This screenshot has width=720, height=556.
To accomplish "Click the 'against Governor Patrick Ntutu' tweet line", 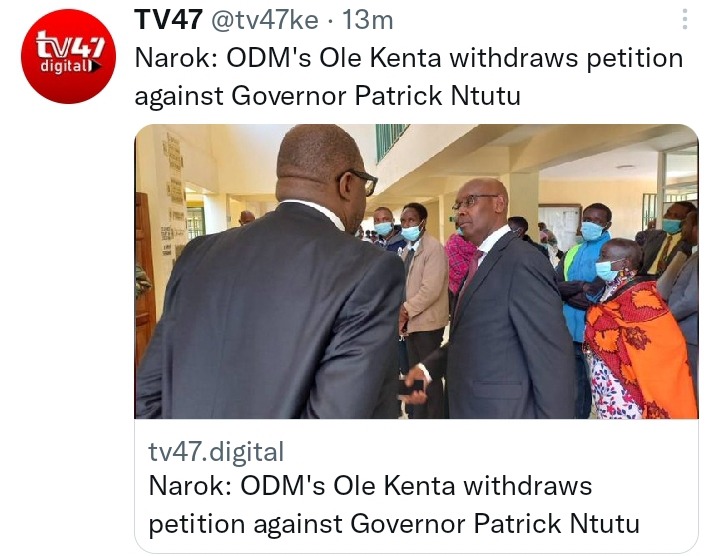I will (x=327, y=96).
